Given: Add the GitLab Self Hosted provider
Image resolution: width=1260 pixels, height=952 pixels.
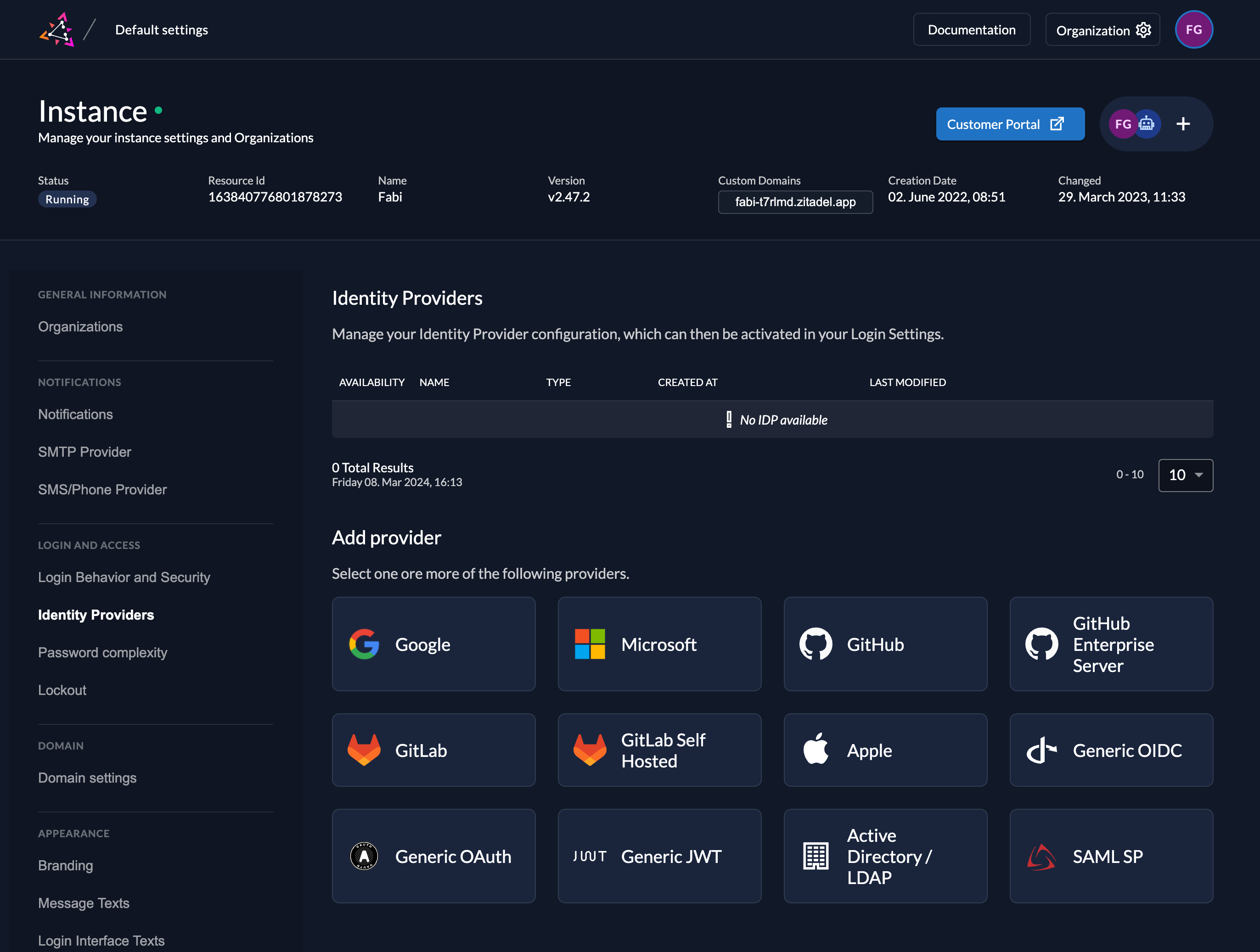Looking at the screenshot, I should [x=659, y=750].
